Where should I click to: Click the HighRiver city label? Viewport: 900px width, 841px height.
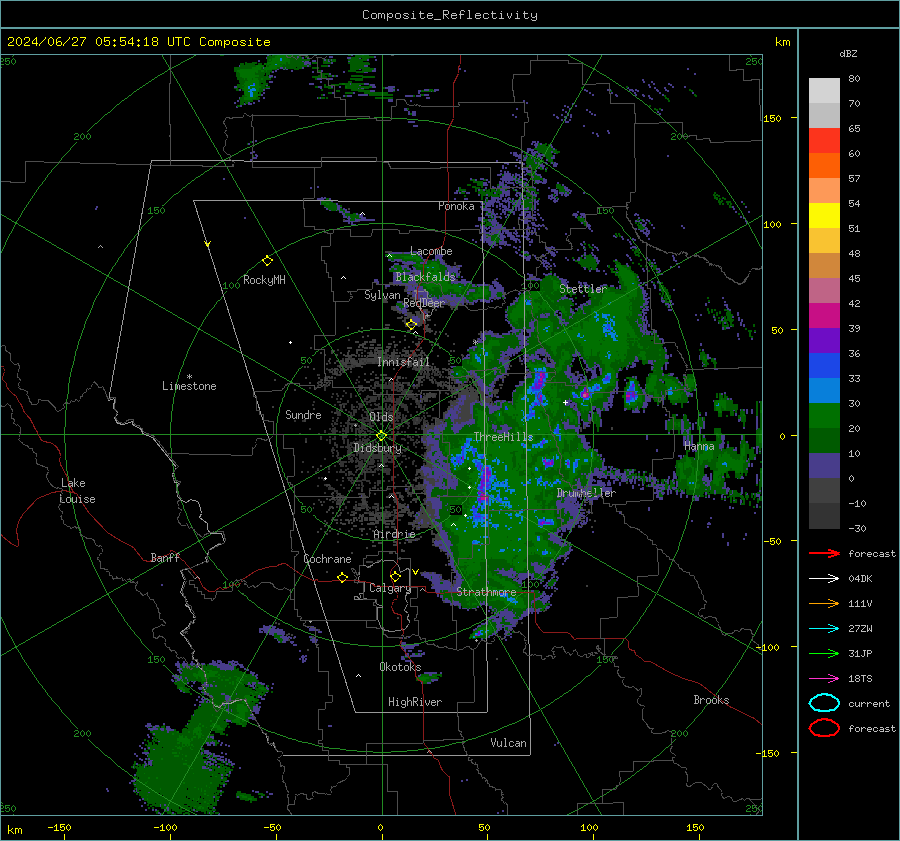click(415, 702)
